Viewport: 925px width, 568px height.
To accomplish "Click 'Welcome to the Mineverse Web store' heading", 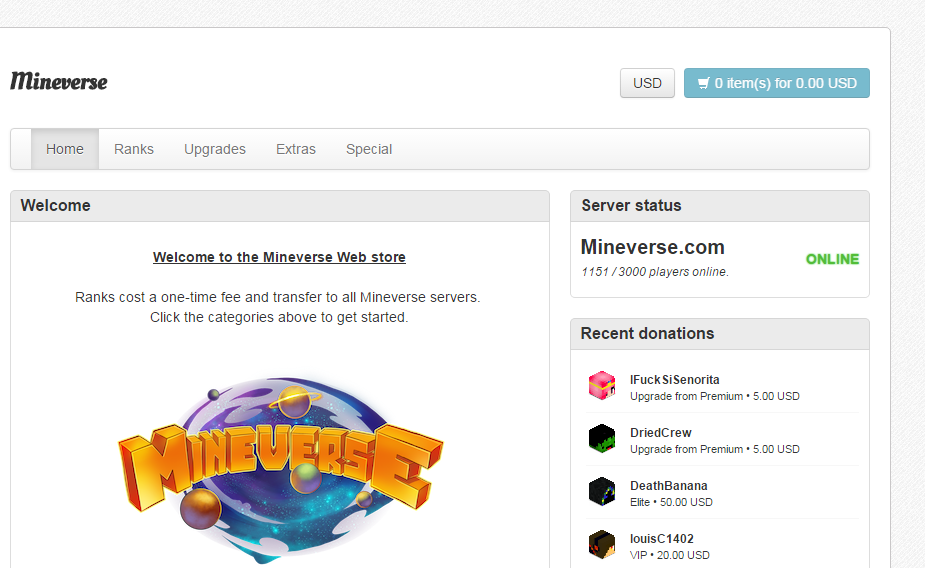I will pos(279,257).
